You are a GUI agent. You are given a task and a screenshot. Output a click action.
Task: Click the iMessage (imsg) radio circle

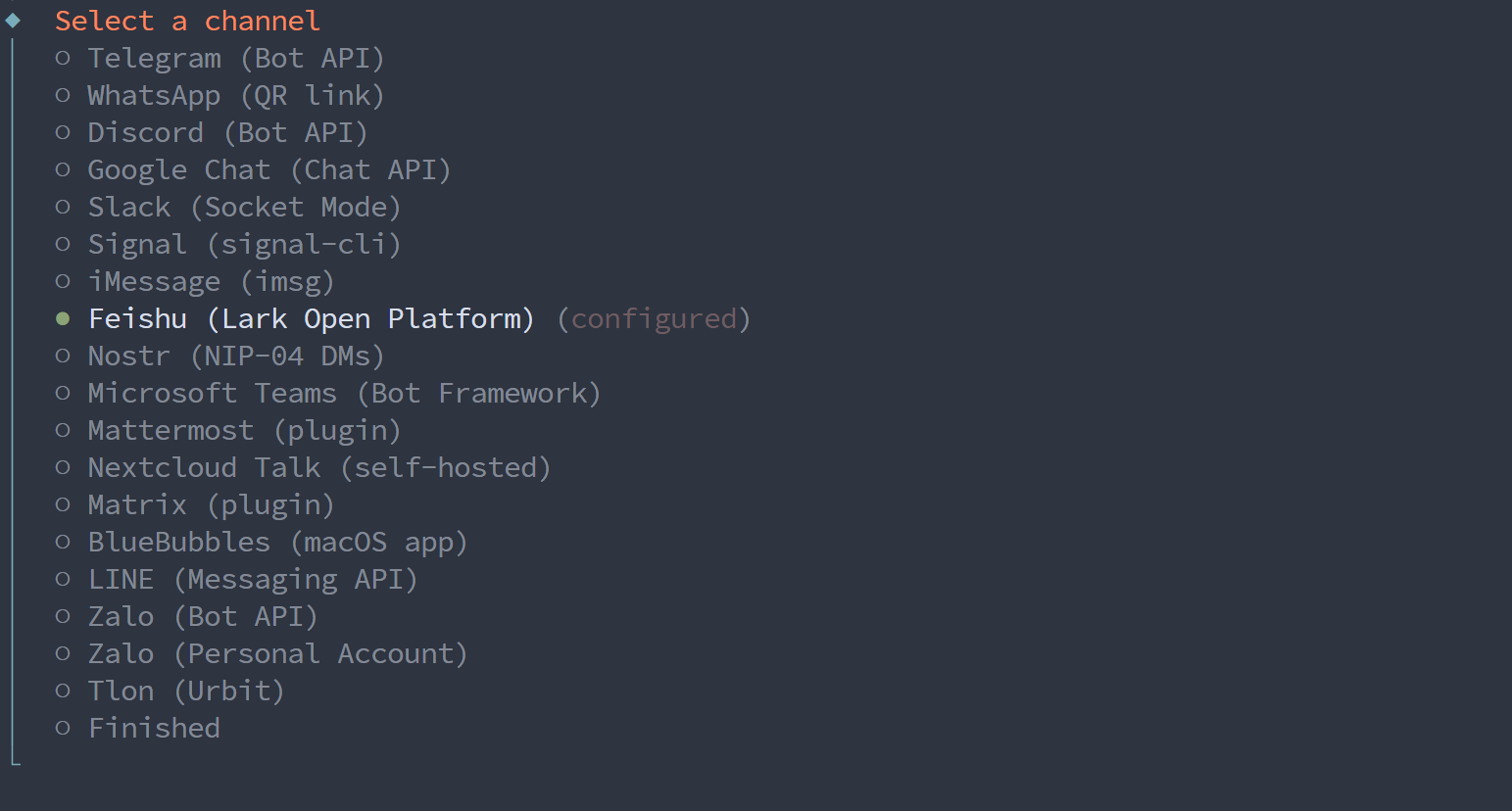point(63,282)
